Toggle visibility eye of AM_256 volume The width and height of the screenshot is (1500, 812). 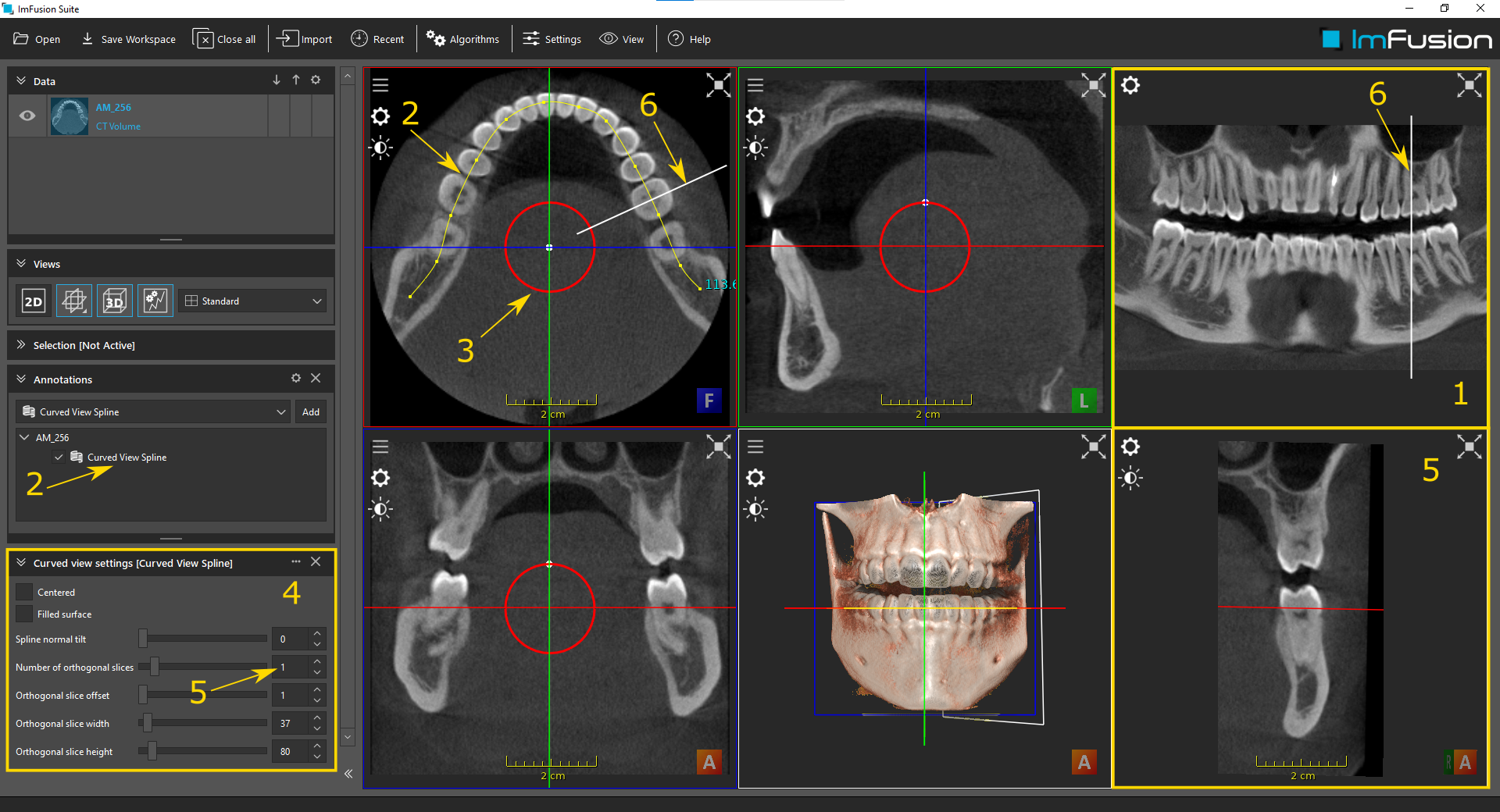click(27, 116)
